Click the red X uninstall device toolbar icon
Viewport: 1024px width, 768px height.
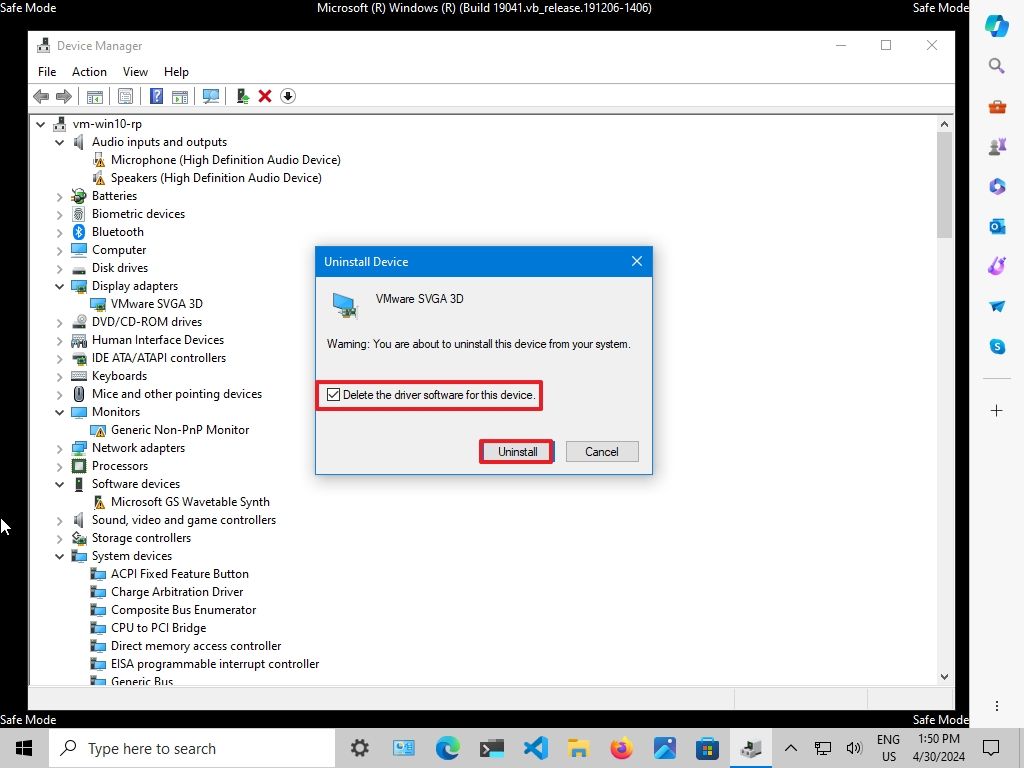click(x=265, y=96)
